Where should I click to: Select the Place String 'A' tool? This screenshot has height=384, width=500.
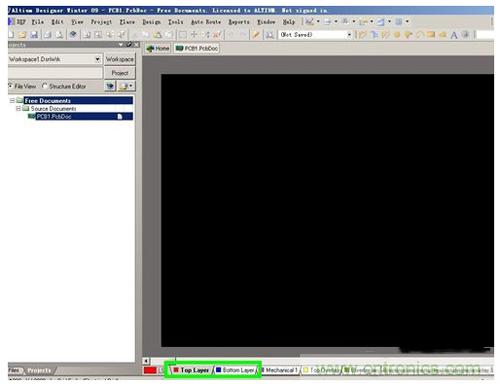(454, 35)
